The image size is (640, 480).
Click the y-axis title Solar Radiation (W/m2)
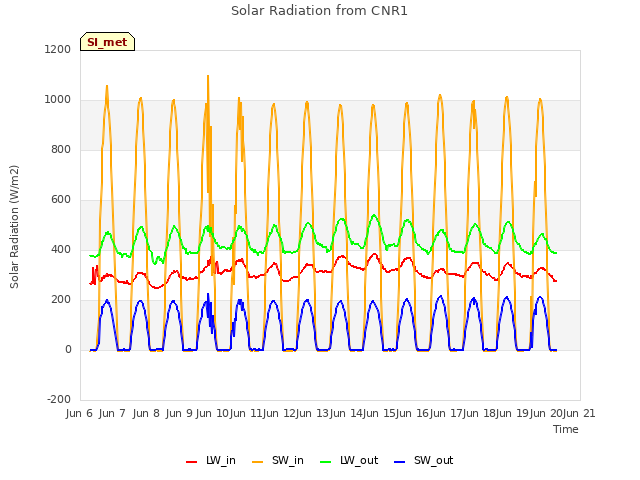point(14,227)
